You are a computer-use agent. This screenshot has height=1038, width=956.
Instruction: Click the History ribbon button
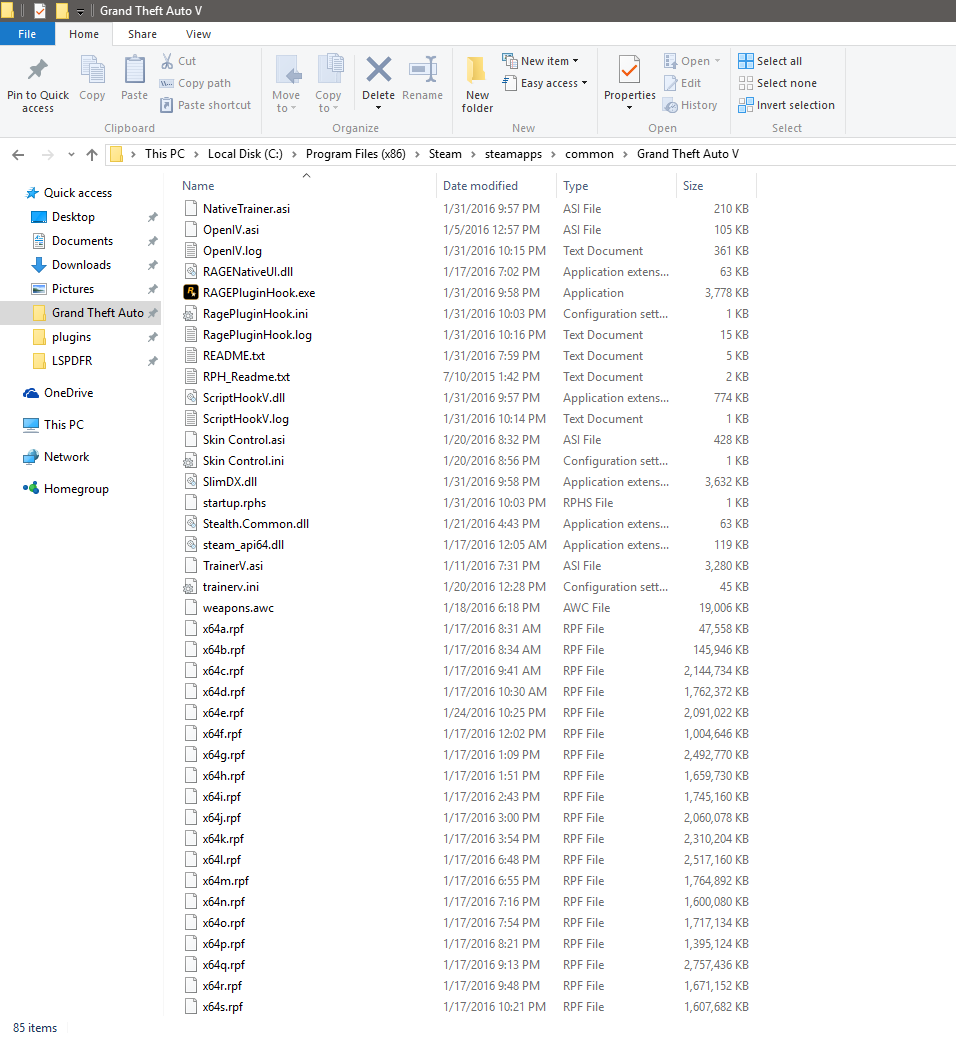pyautogui.click(x=691, y=105)
